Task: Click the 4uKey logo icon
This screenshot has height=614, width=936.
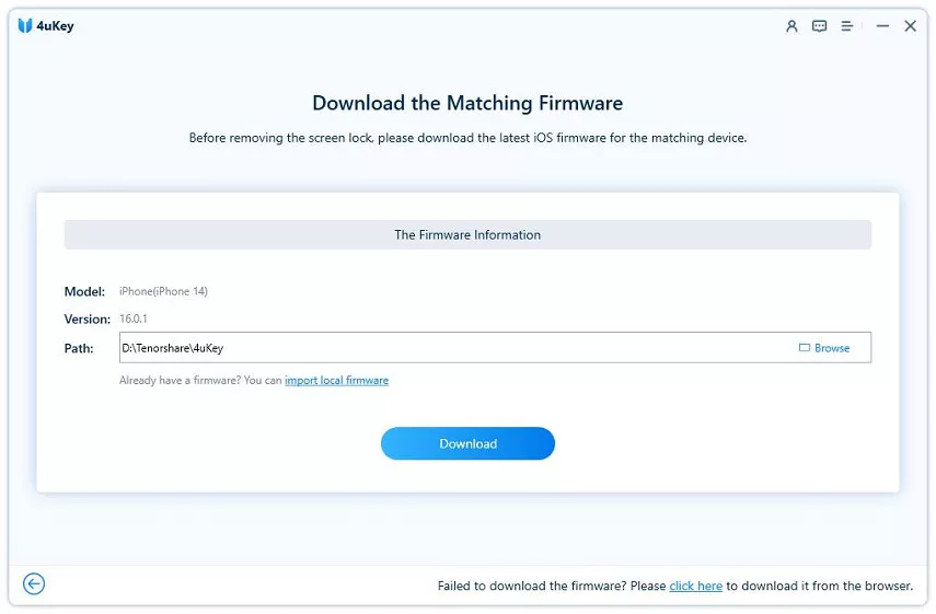Action: (x=25, y=26)
